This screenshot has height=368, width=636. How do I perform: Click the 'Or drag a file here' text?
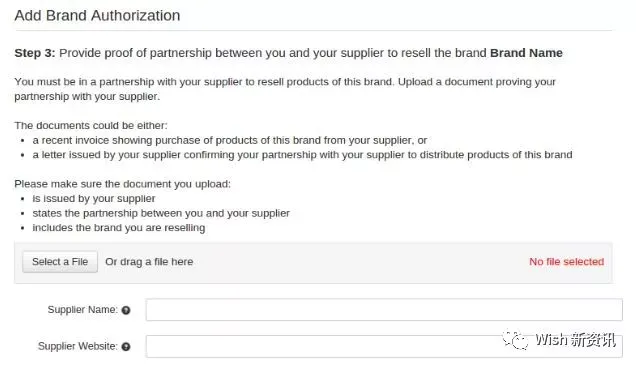(149, 262)
